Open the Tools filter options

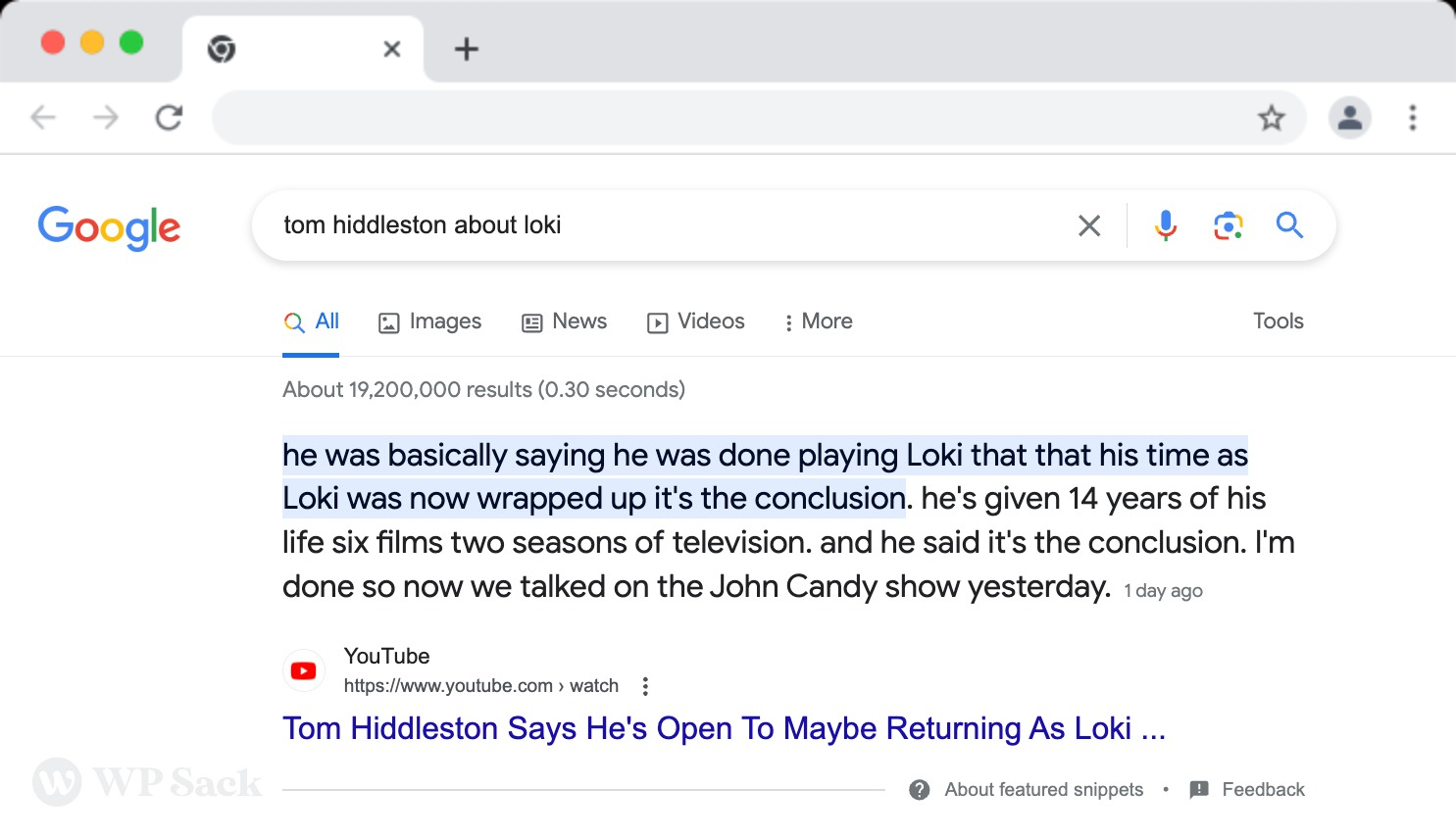tap(1278, 321)
